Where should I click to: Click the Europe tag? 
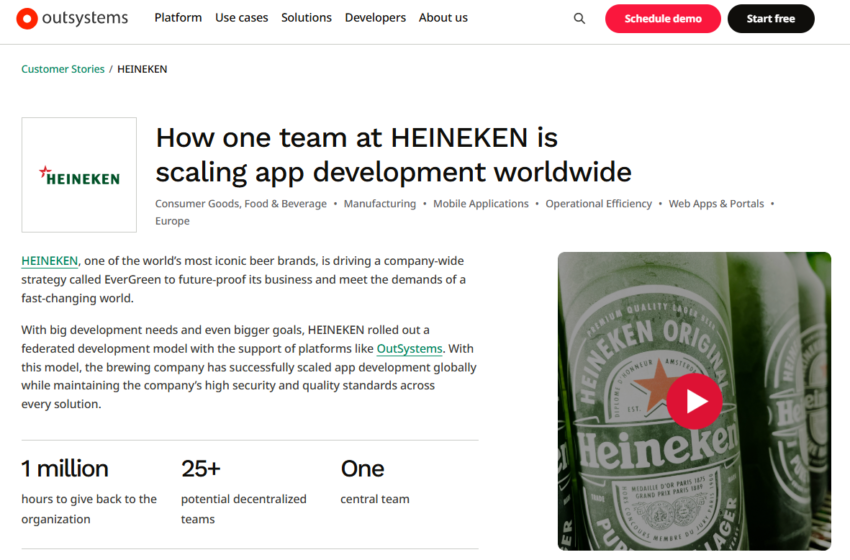point(172,221)
